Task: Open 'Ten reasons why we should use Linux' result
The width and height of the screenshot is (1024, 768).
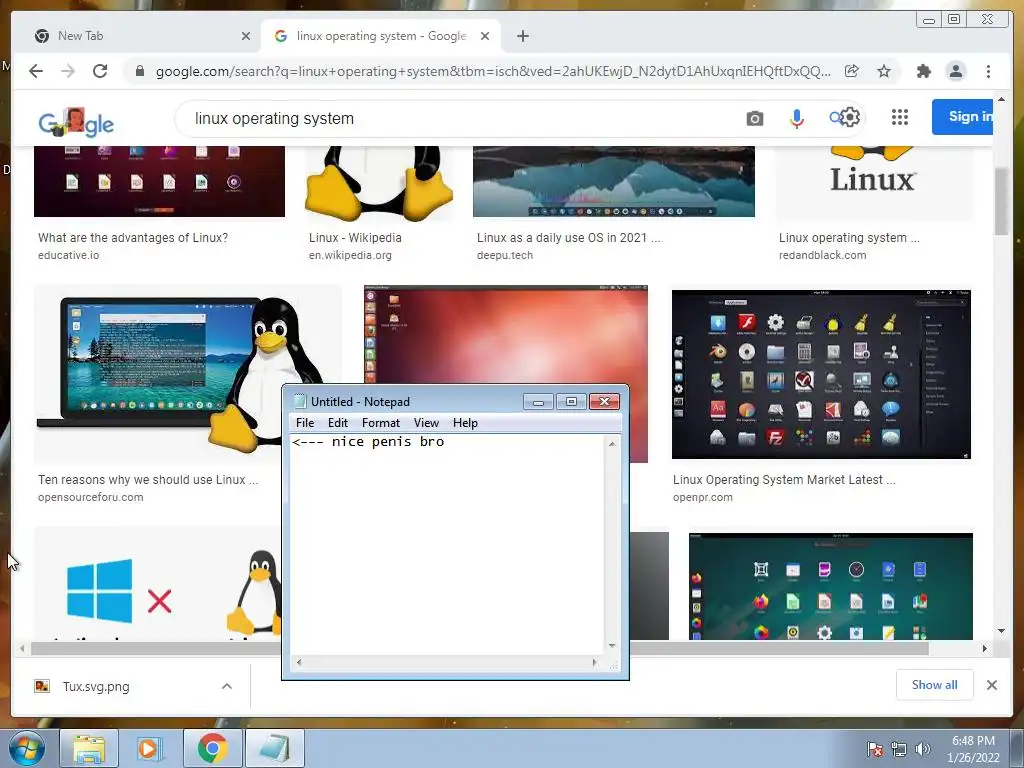Action: click(x=148, y=479)
